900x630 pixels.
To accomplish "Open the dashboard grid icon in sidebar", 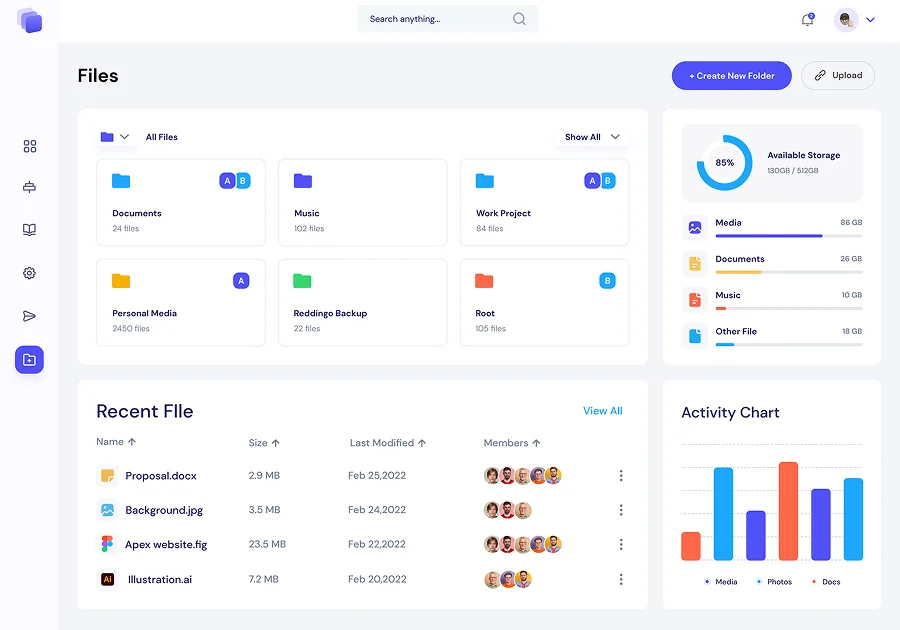I will pyautogui.click(x=30, y=146).
